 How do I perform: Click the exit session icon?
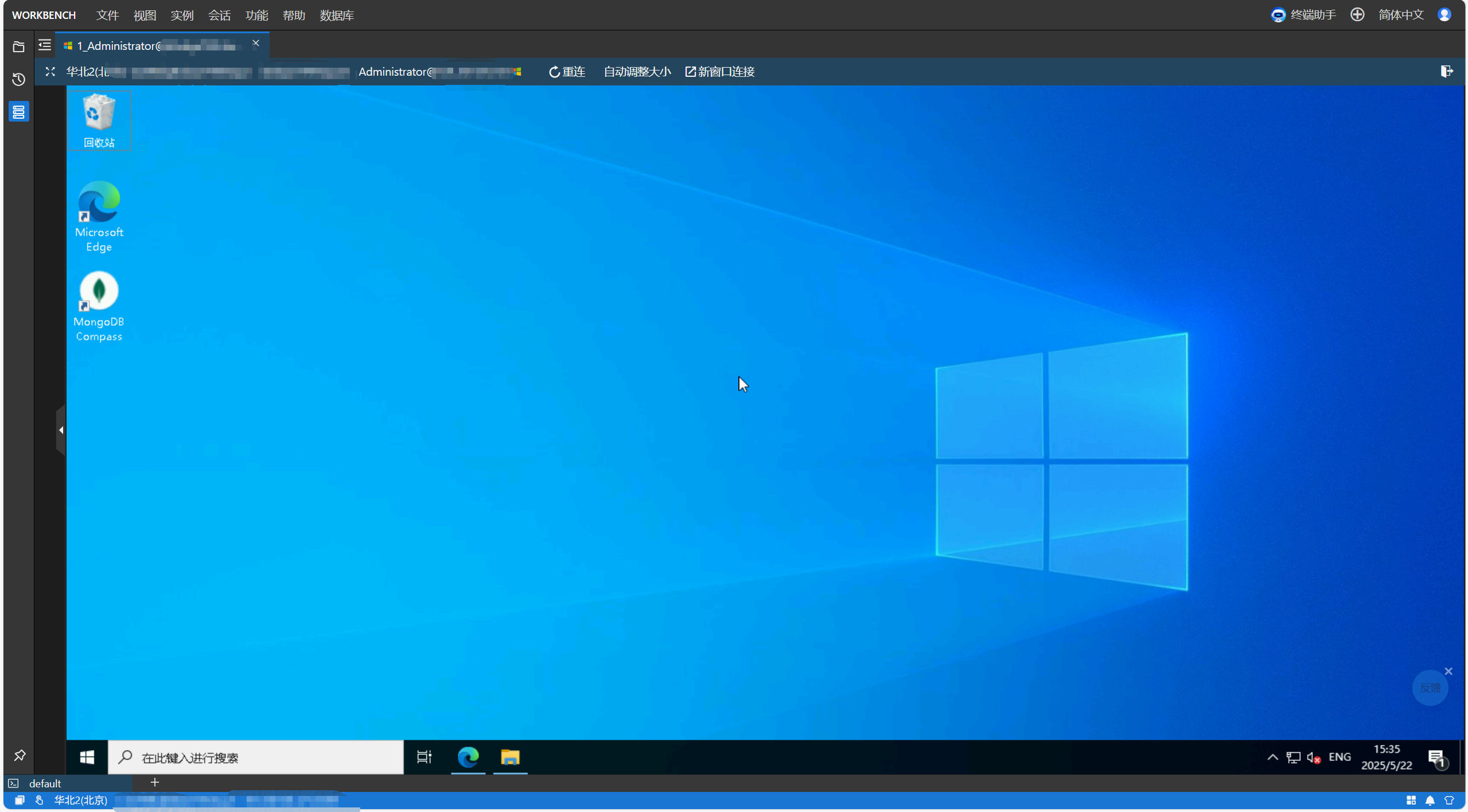pos(1446,71)
